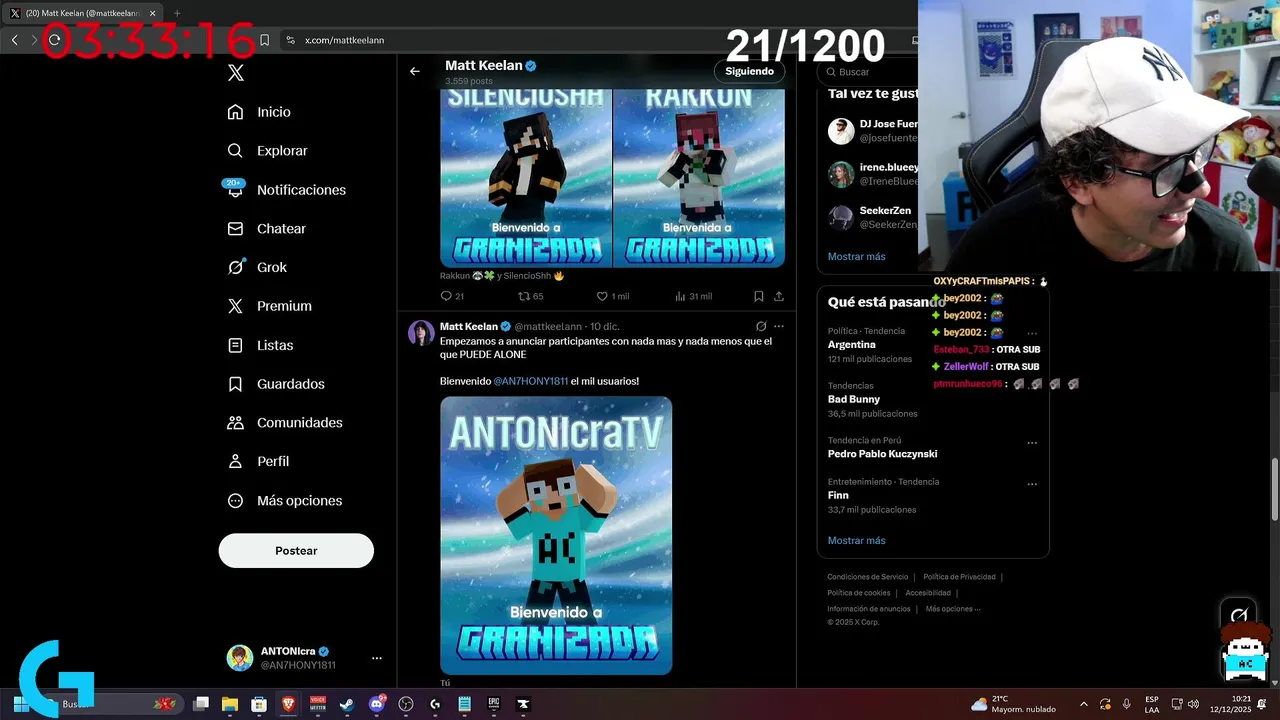This screenshot has height=720, width=1280.
Task: Open the Rakkun welcome image
Action: pos(699,178)
